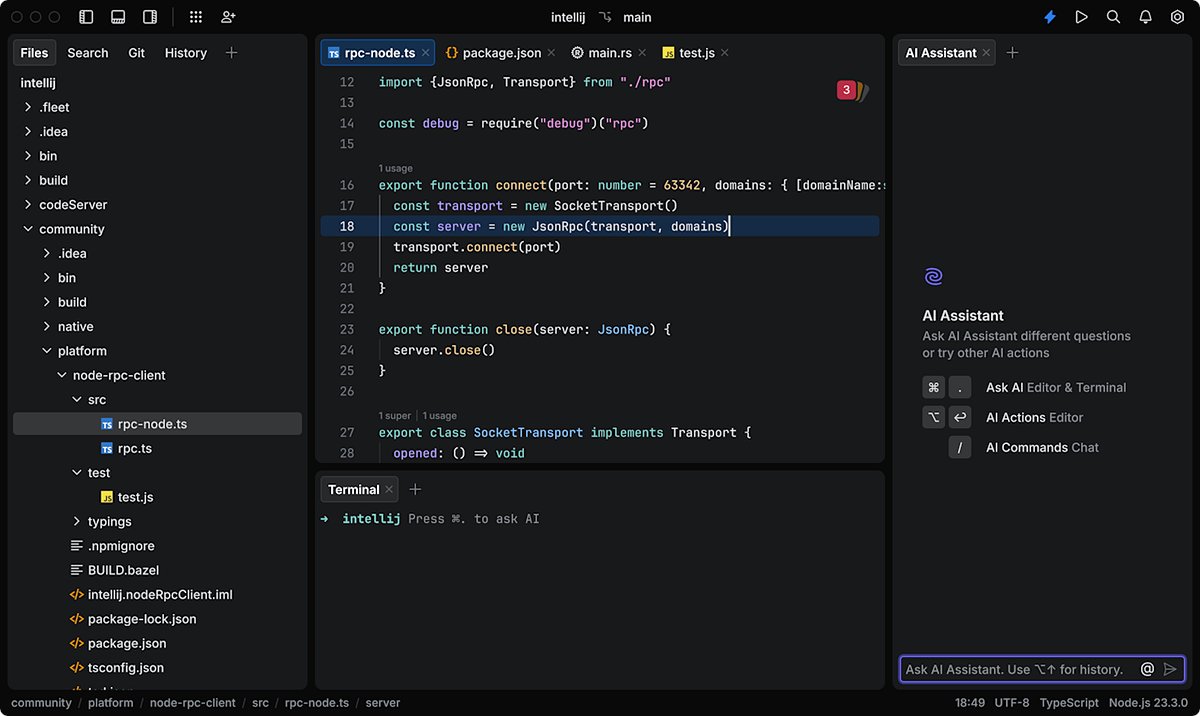The width and height of the screenshot is (1200, 716).
Task: Click the send arrow icon
Action: [1171, 669]
